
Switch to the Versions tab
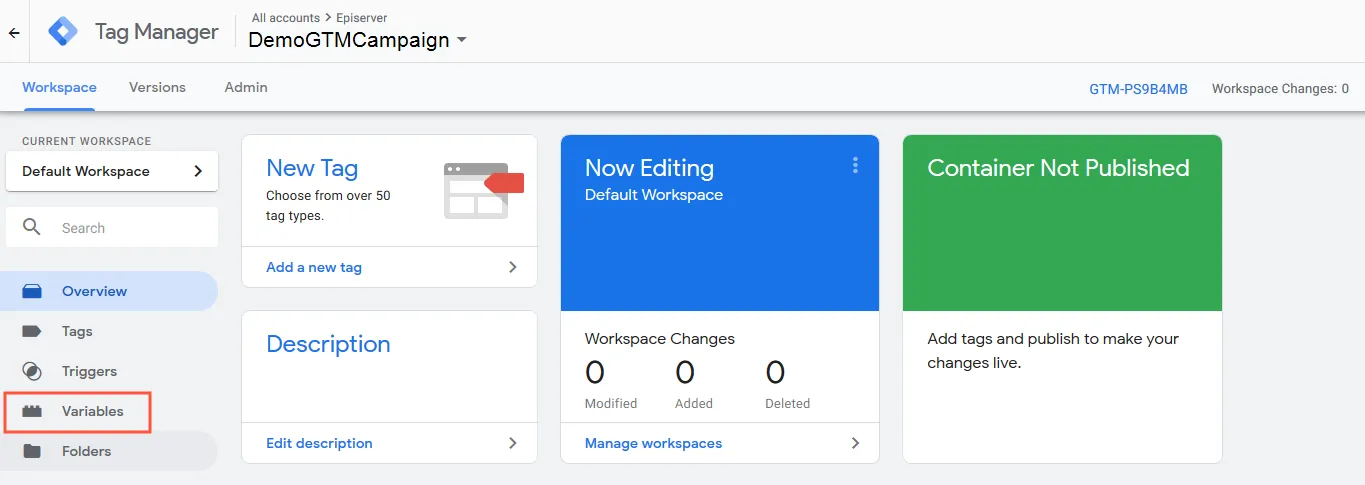click(157, 87)
